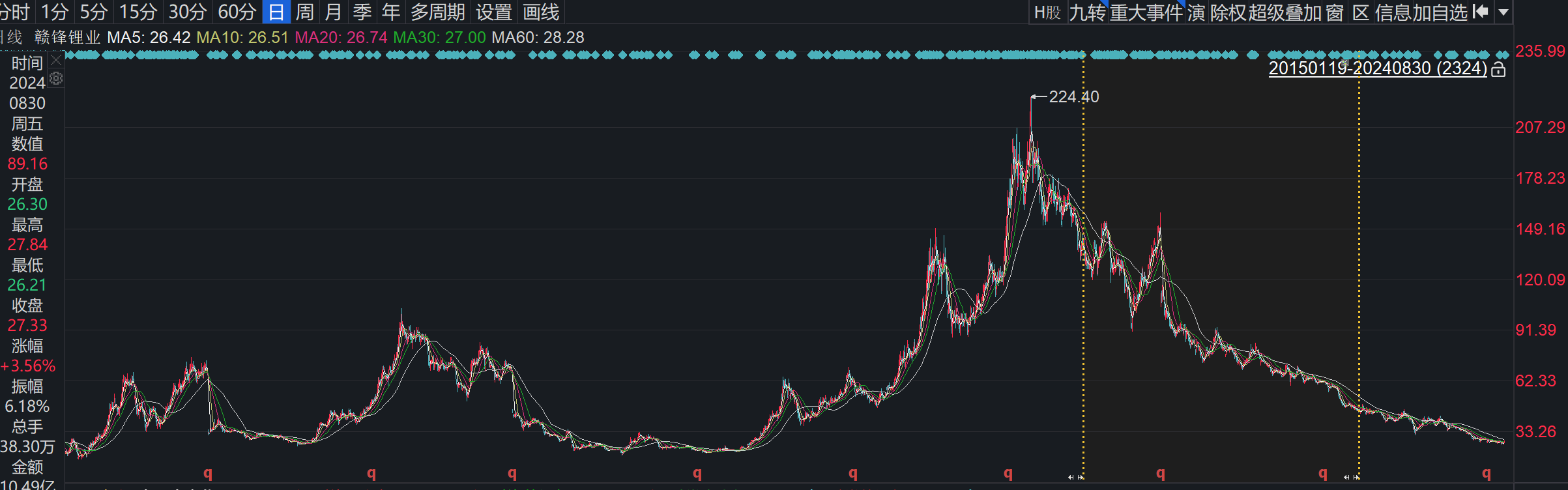1568x490 pixels.
Task: Click the MA20: 26.74 indicator label
Action: [x=341, y=37]
